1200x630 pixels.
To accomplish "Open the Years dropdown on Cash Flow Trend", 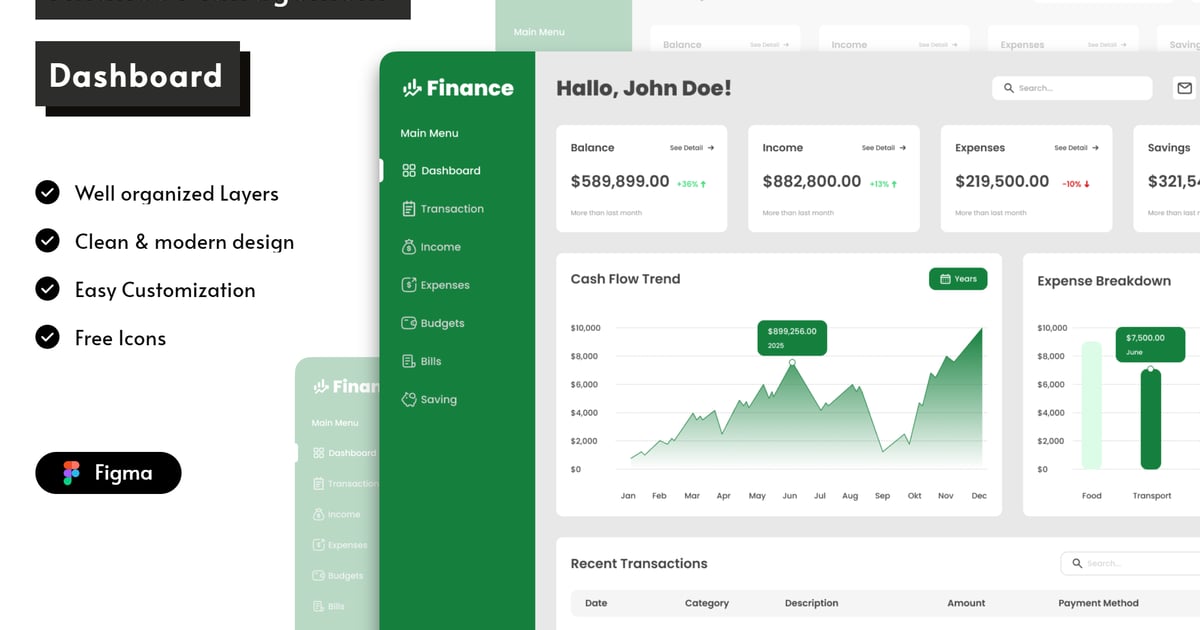I will point(958,279).
